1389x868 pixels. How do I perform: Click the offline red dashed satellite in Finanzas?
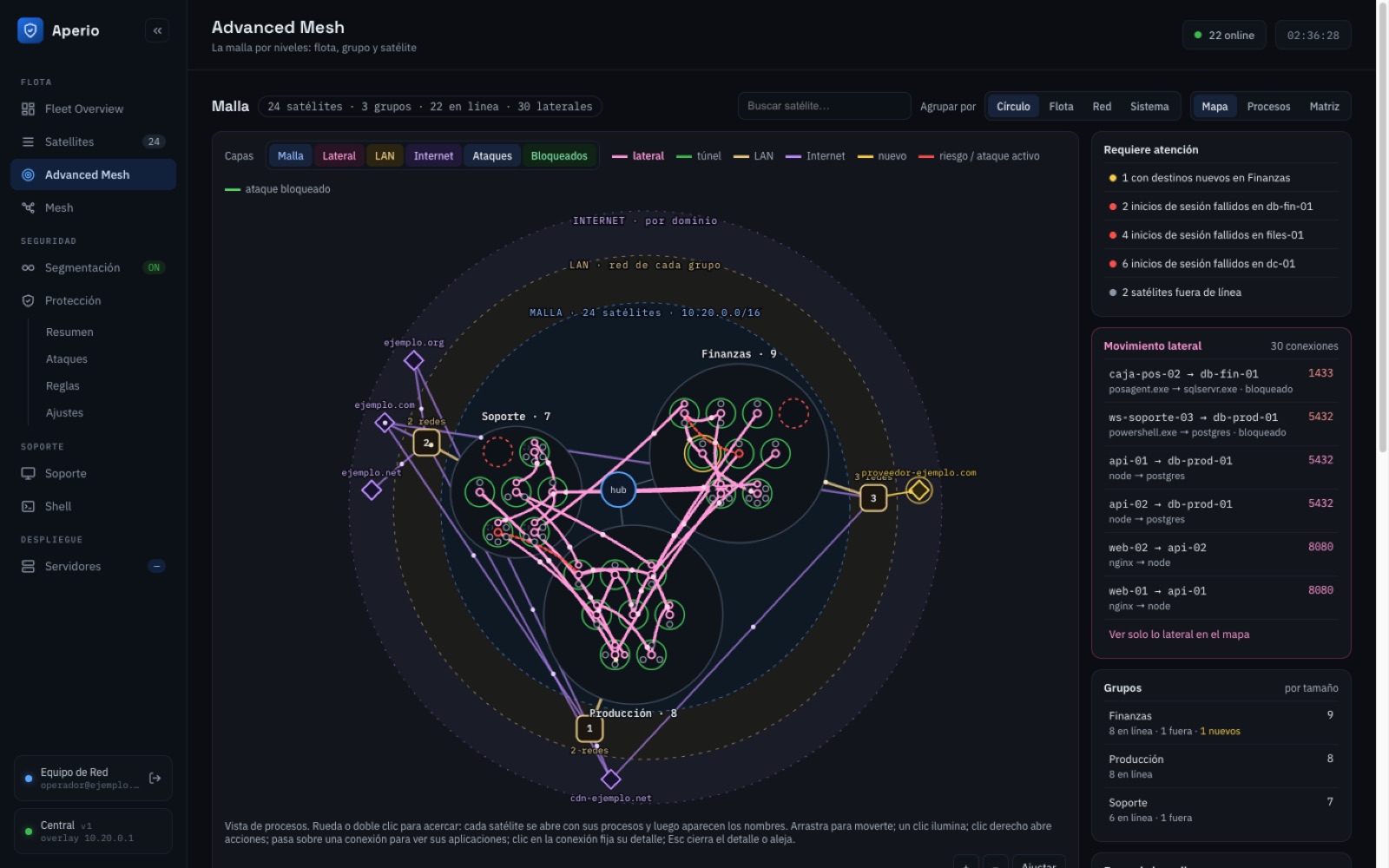point(793,414)
